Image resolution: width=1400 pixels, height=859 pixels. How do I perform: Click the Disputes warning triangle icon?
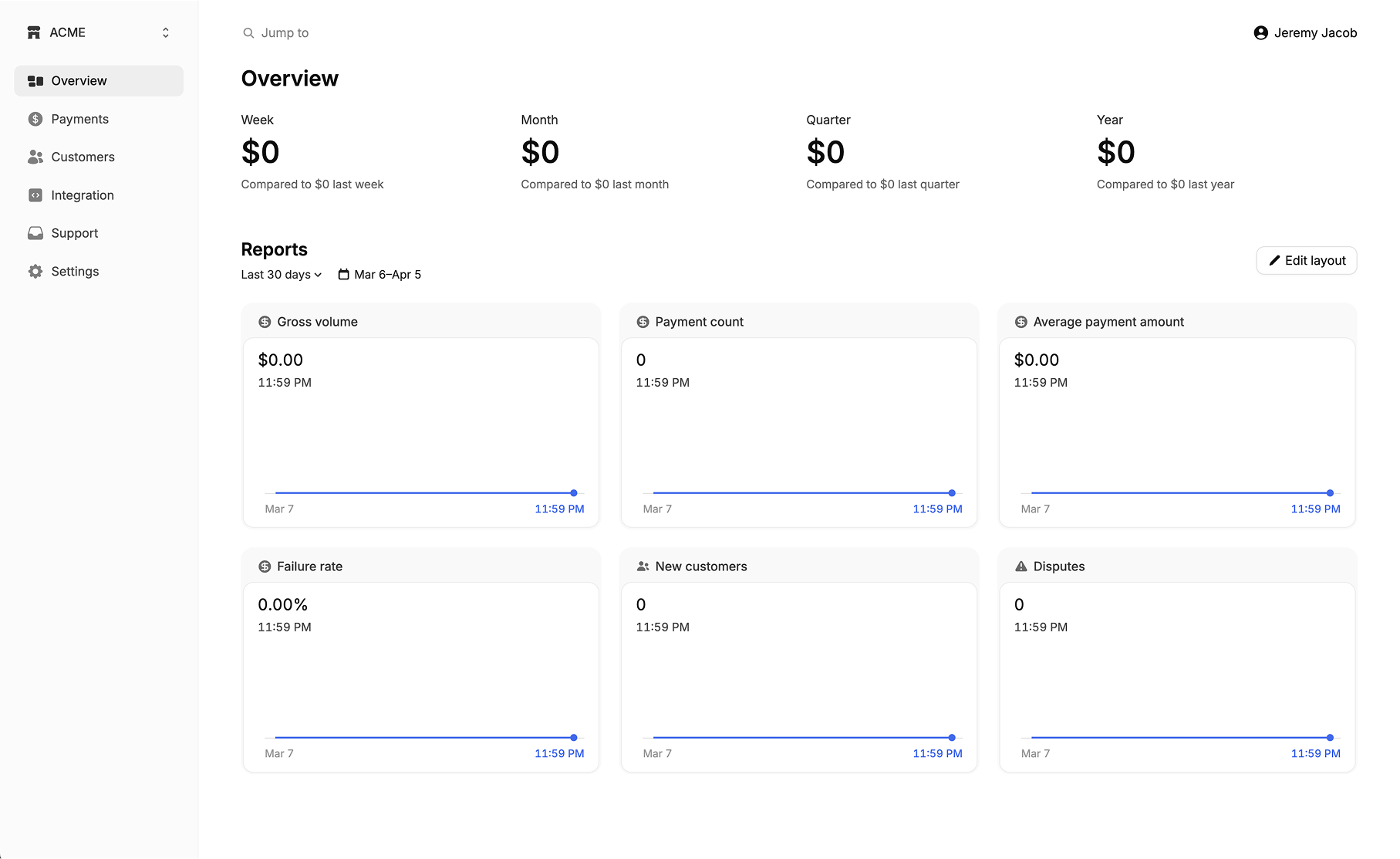pos(1021,566)
